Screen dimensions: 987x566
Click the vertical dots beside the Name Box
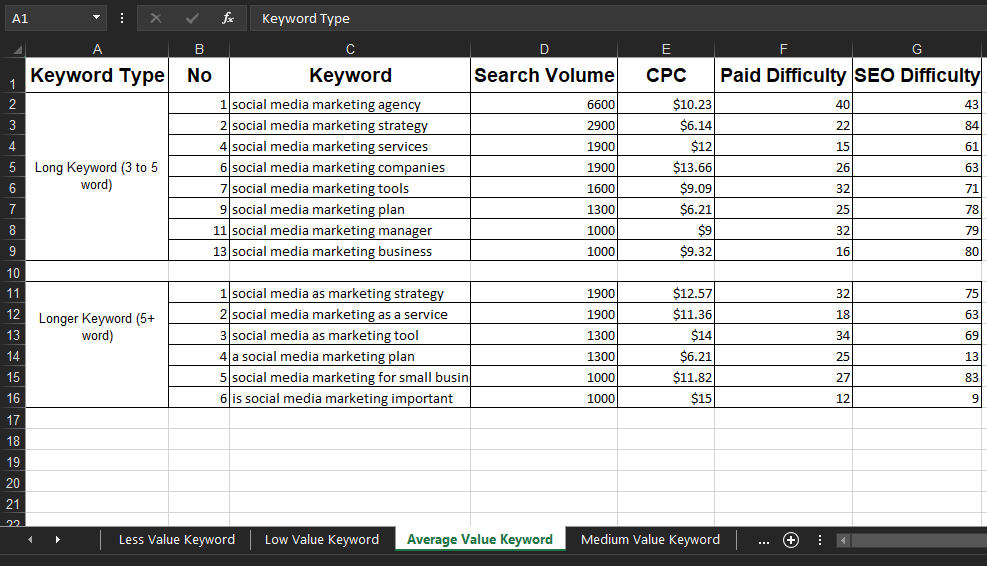pyautogui.click(x=122, y=18)
